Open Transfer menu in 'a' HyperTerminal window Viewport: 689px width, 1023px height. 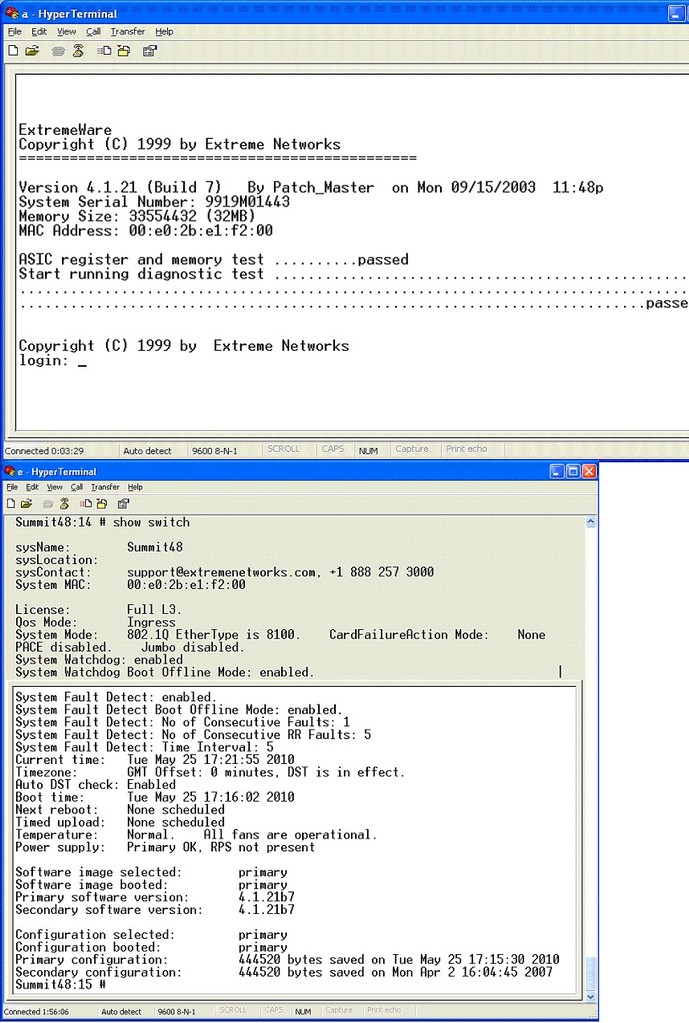(128, 31)
